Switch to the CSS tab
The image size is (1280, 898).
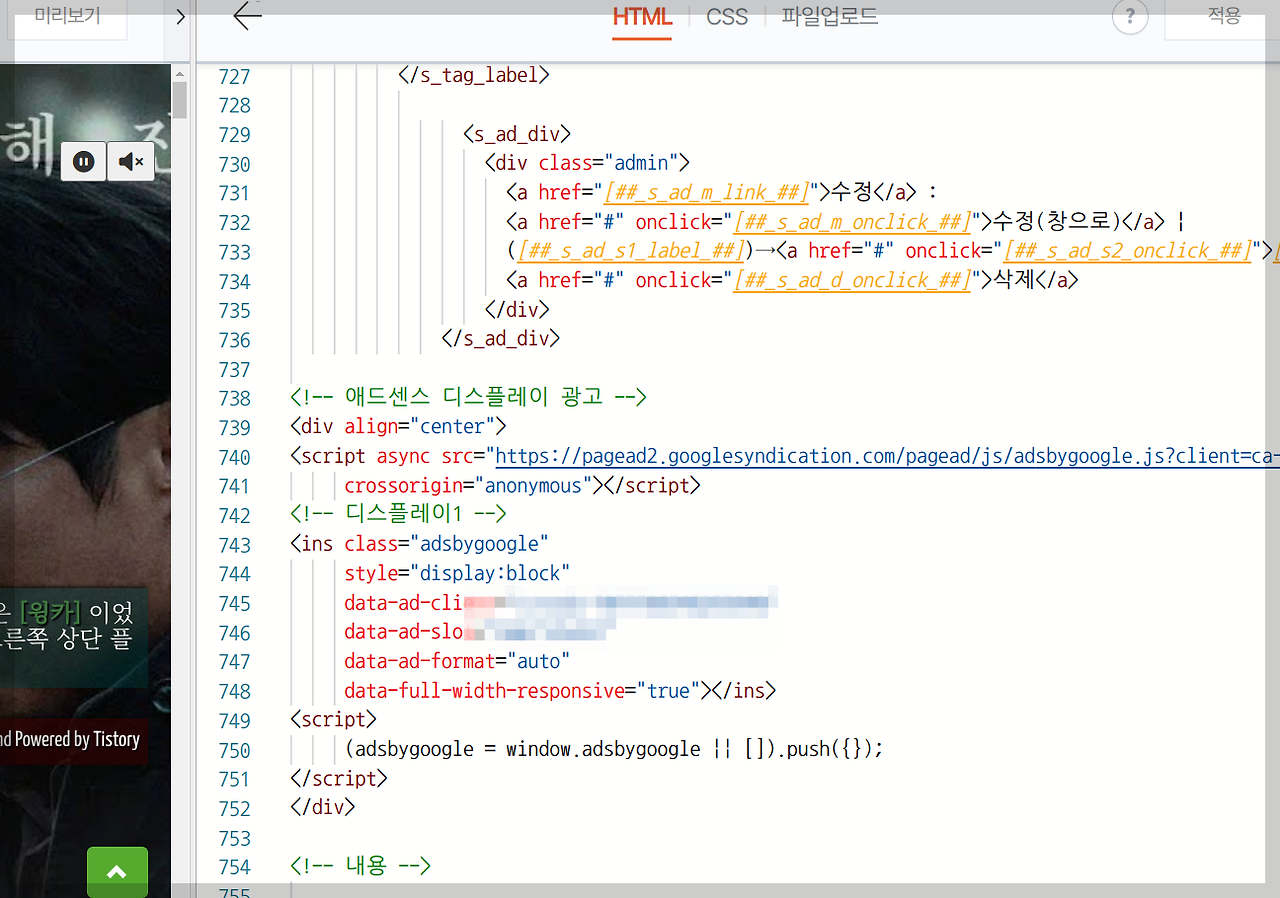(727, 17)
